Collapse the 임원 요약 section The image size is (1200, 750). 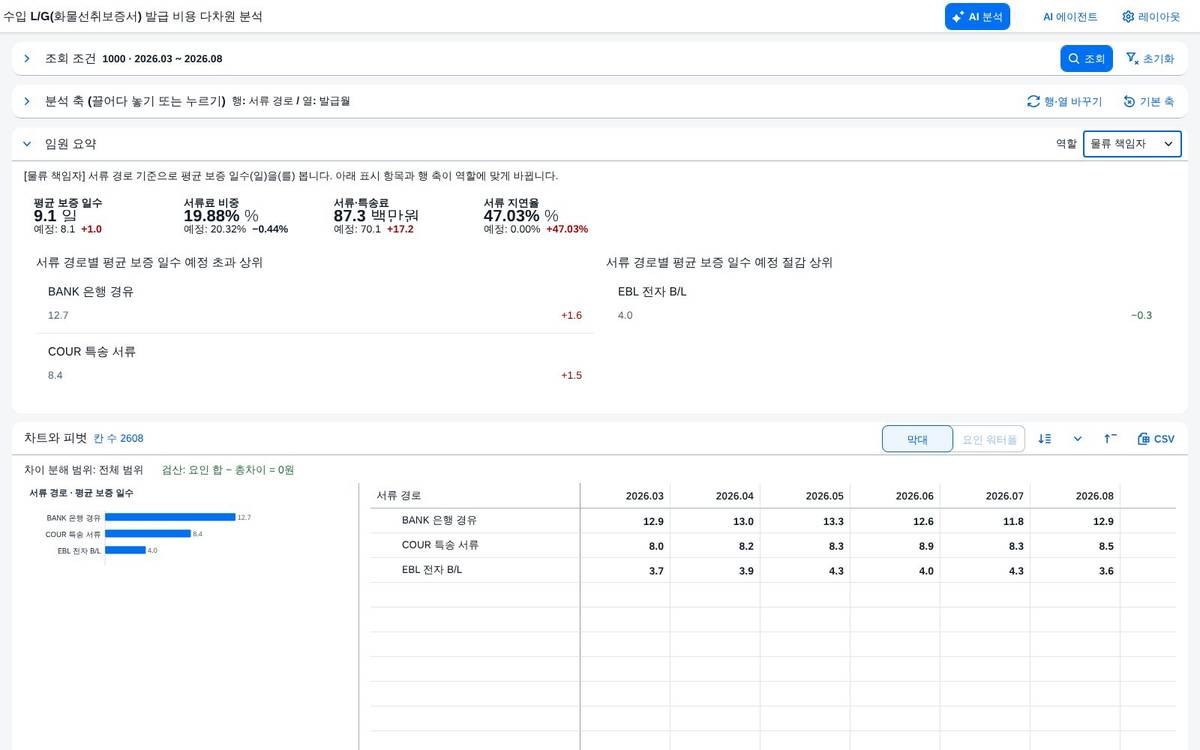(x=27, y=144)
